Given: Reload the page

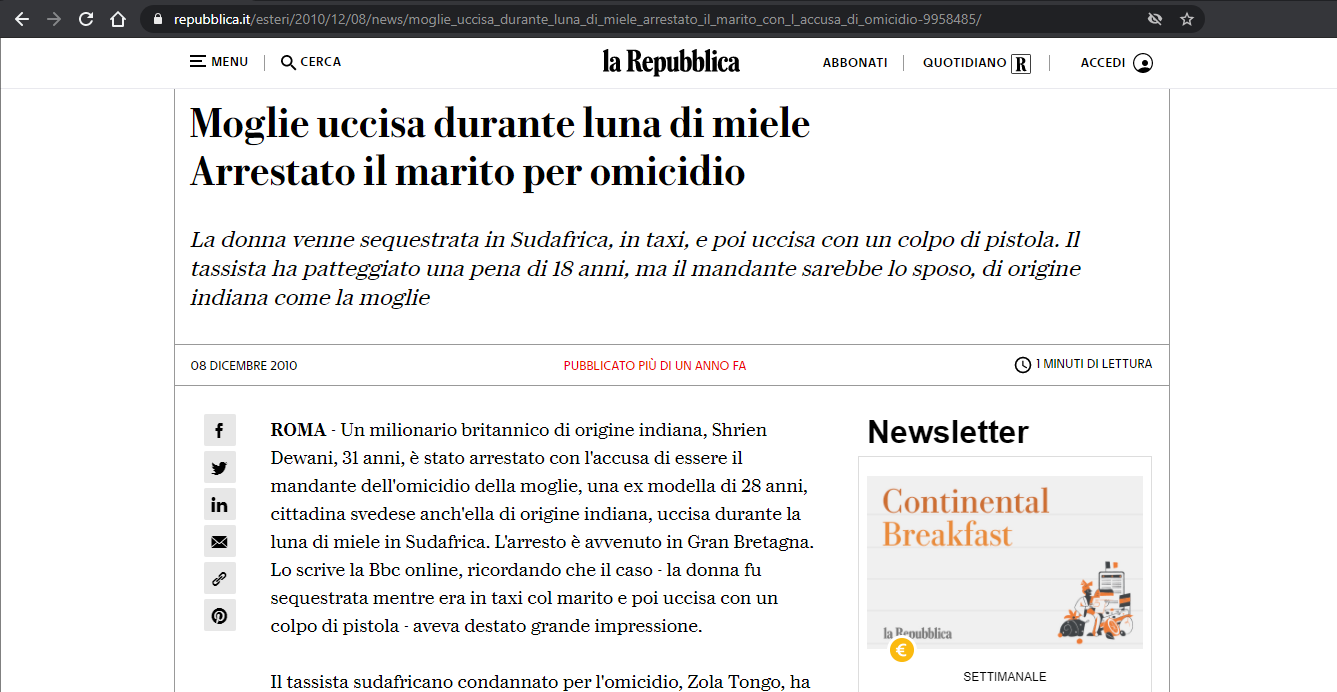Looking at the screenshot, I should click(x=86, y=19).
